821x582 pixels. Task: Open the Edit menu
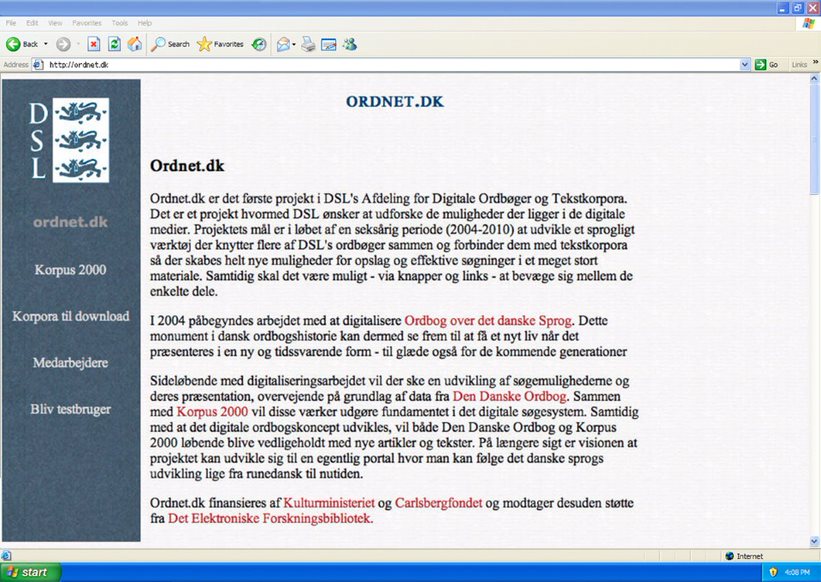[32, 23]
